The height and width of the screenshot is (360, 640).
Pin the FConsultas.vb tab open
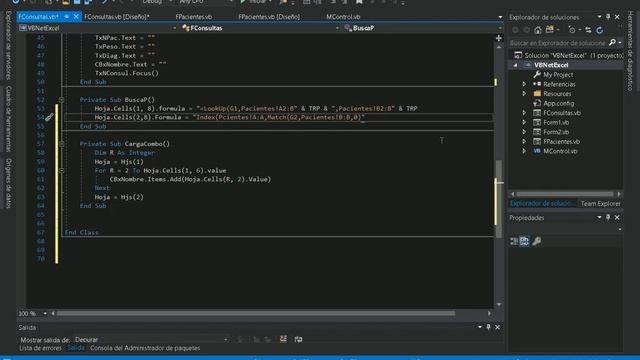(x=67, y=17)
